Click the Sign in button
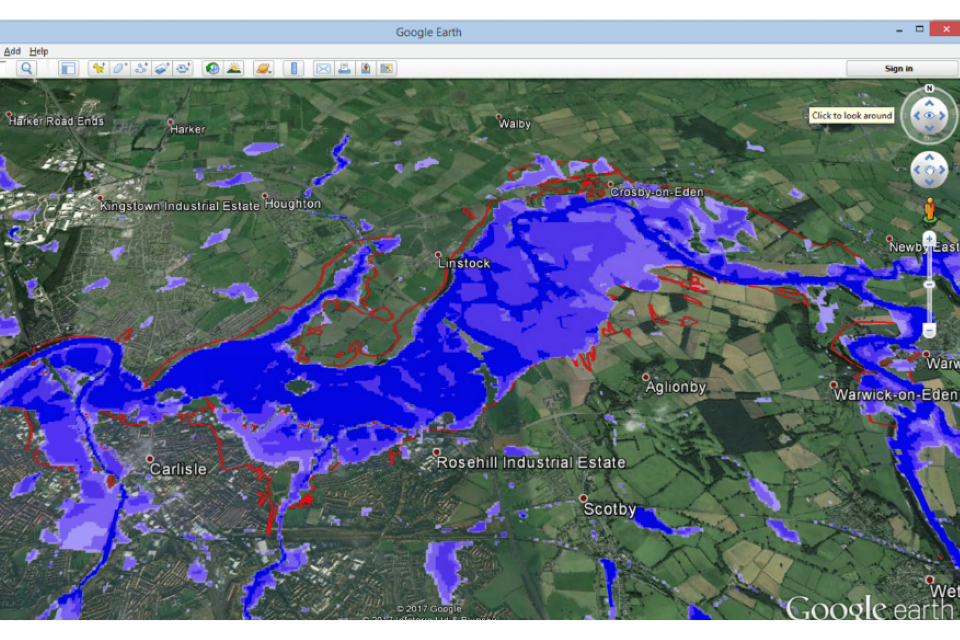The image size is (960, 640). coord(898,68)
